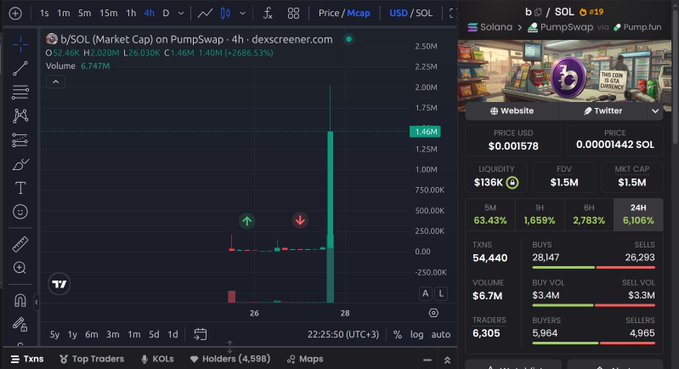Open the go to date calendar icon
The width and height of the screenshot is (679, 369).
tap(200, 334)
